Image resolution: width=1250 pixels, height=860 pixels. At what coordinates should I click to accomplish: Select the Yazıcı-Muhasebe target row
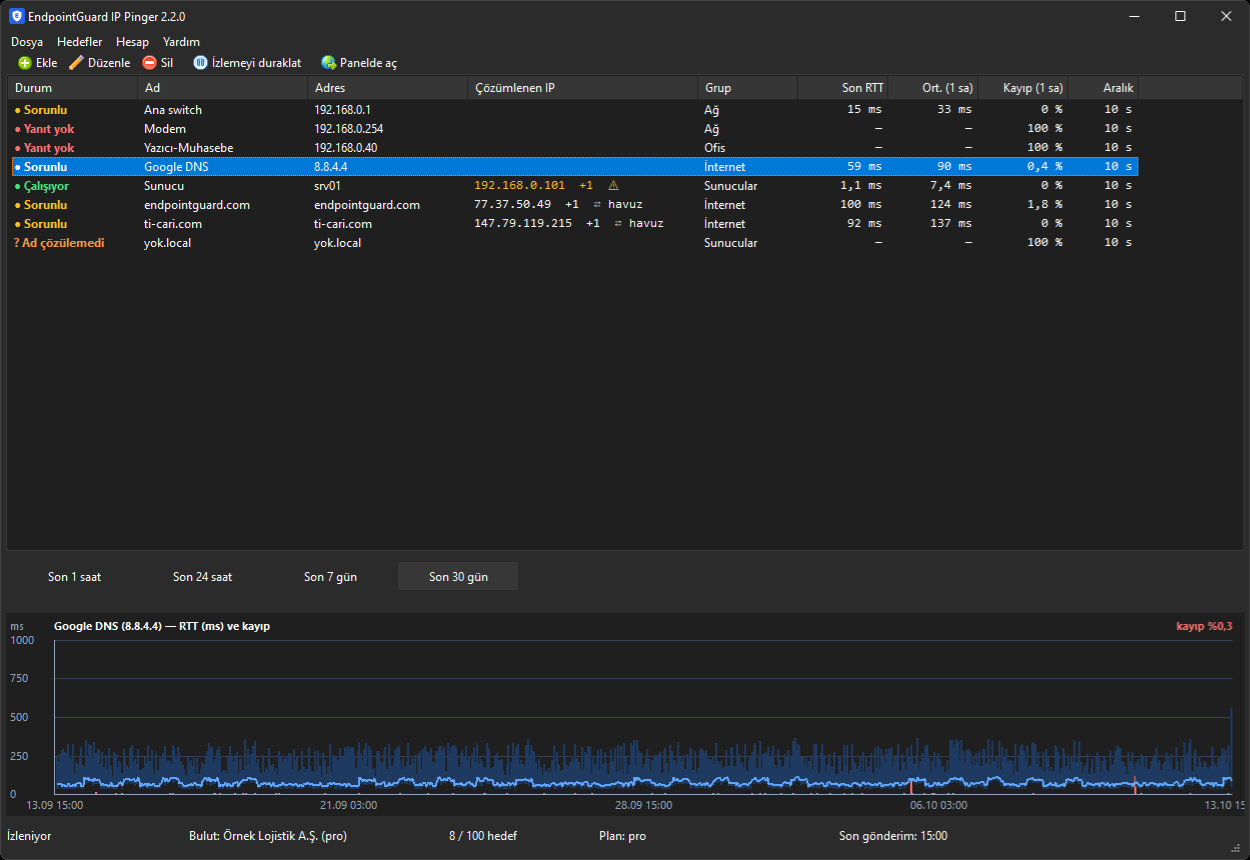click(573, 148)
